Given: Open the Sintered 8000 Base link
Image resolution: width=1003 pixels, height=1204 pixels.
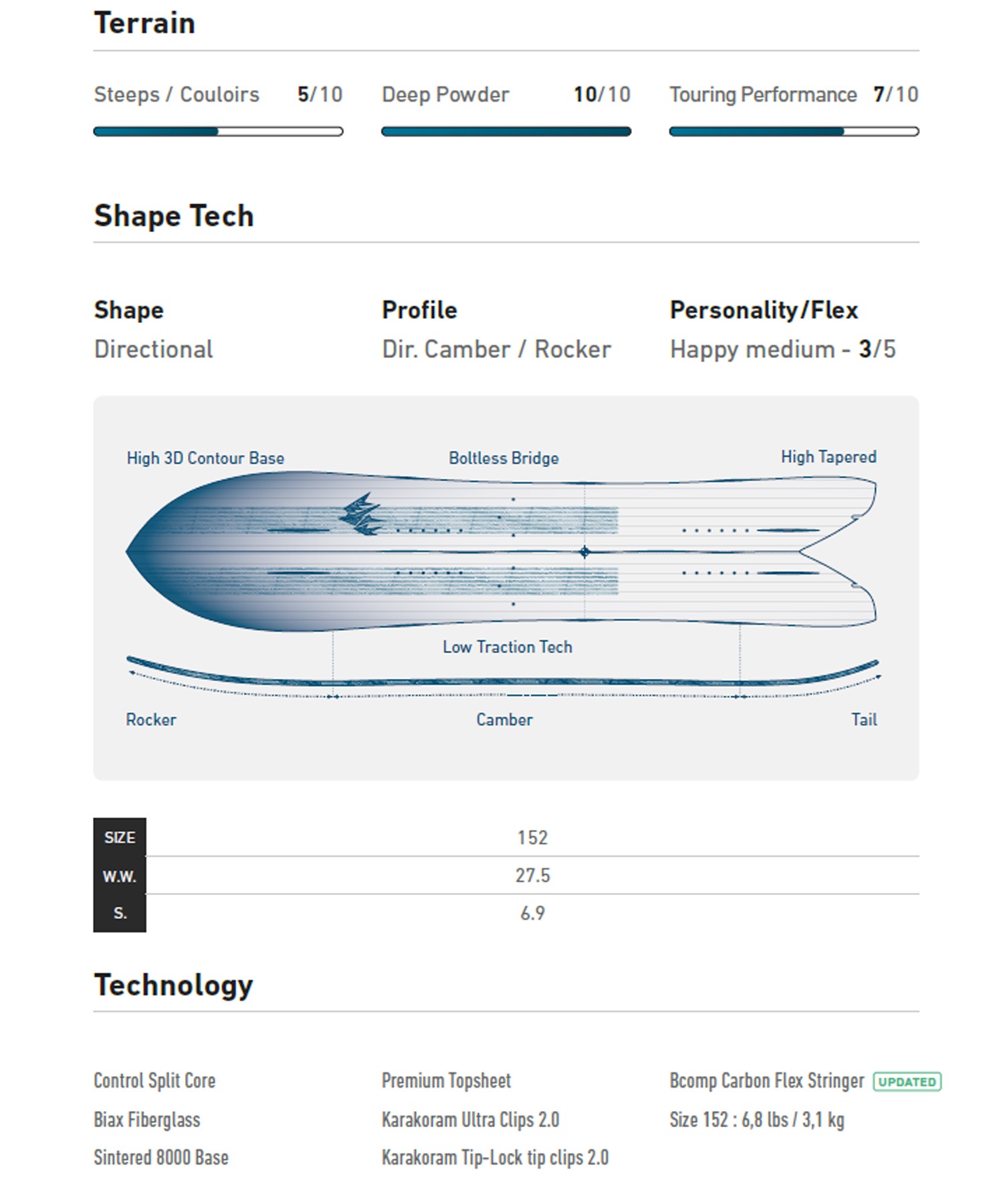Looking at the screenshot, I should pos(161,1158).
